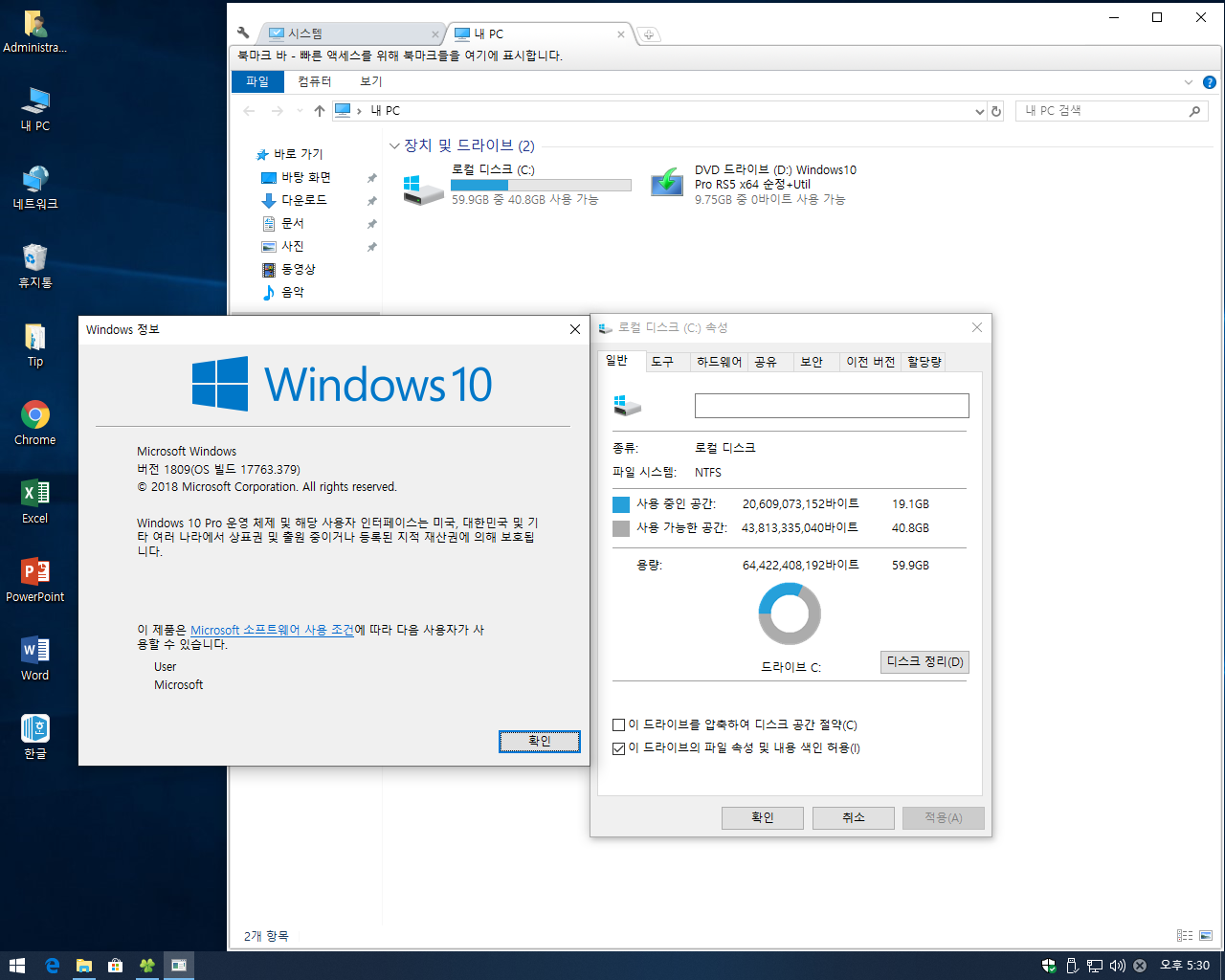Screen dimensions: 1225x980
Task: Toggle allow file indexing checkbox
Action: tap(619, 748)
